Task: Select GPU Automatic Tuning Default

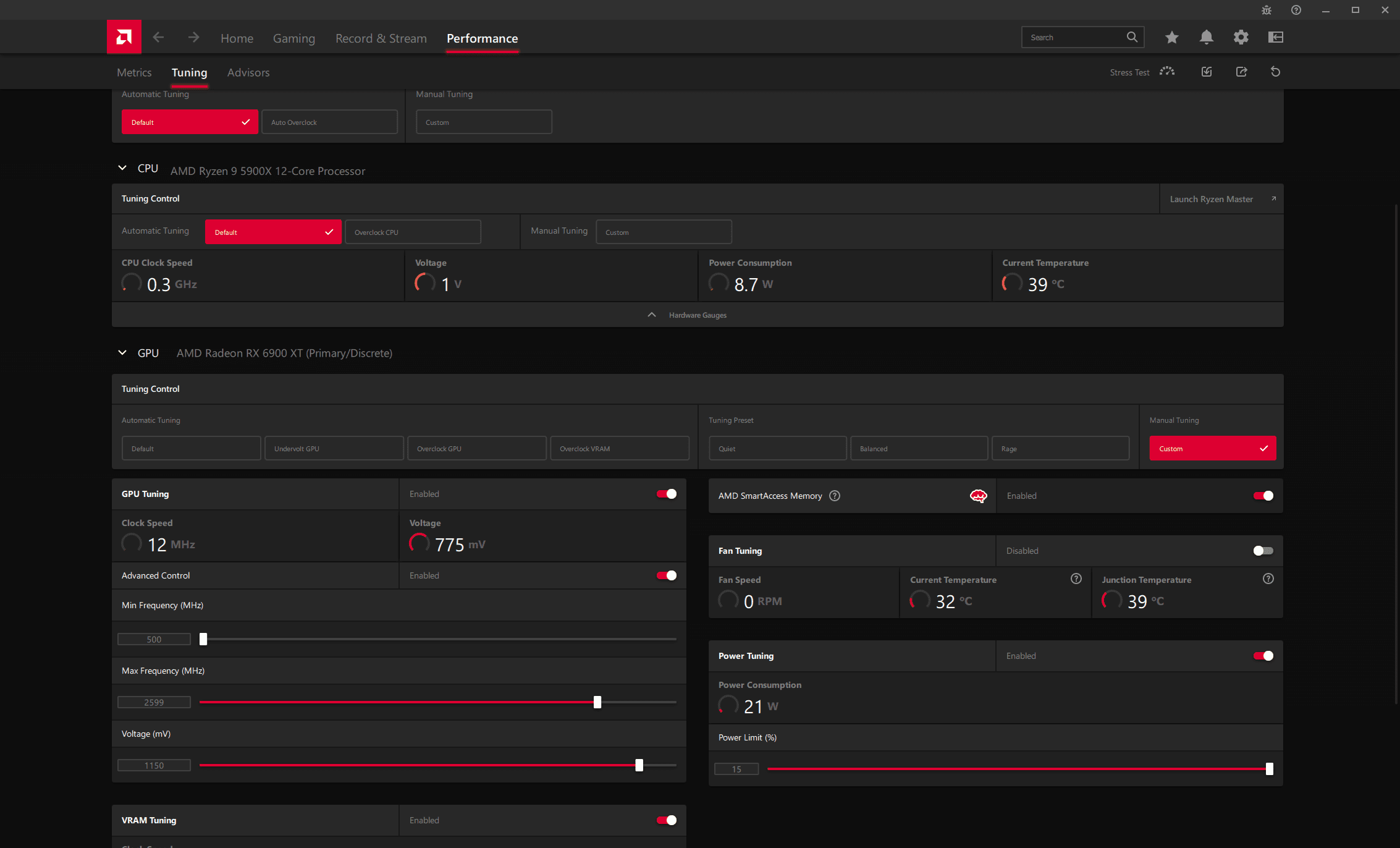Action: point(191,448)
